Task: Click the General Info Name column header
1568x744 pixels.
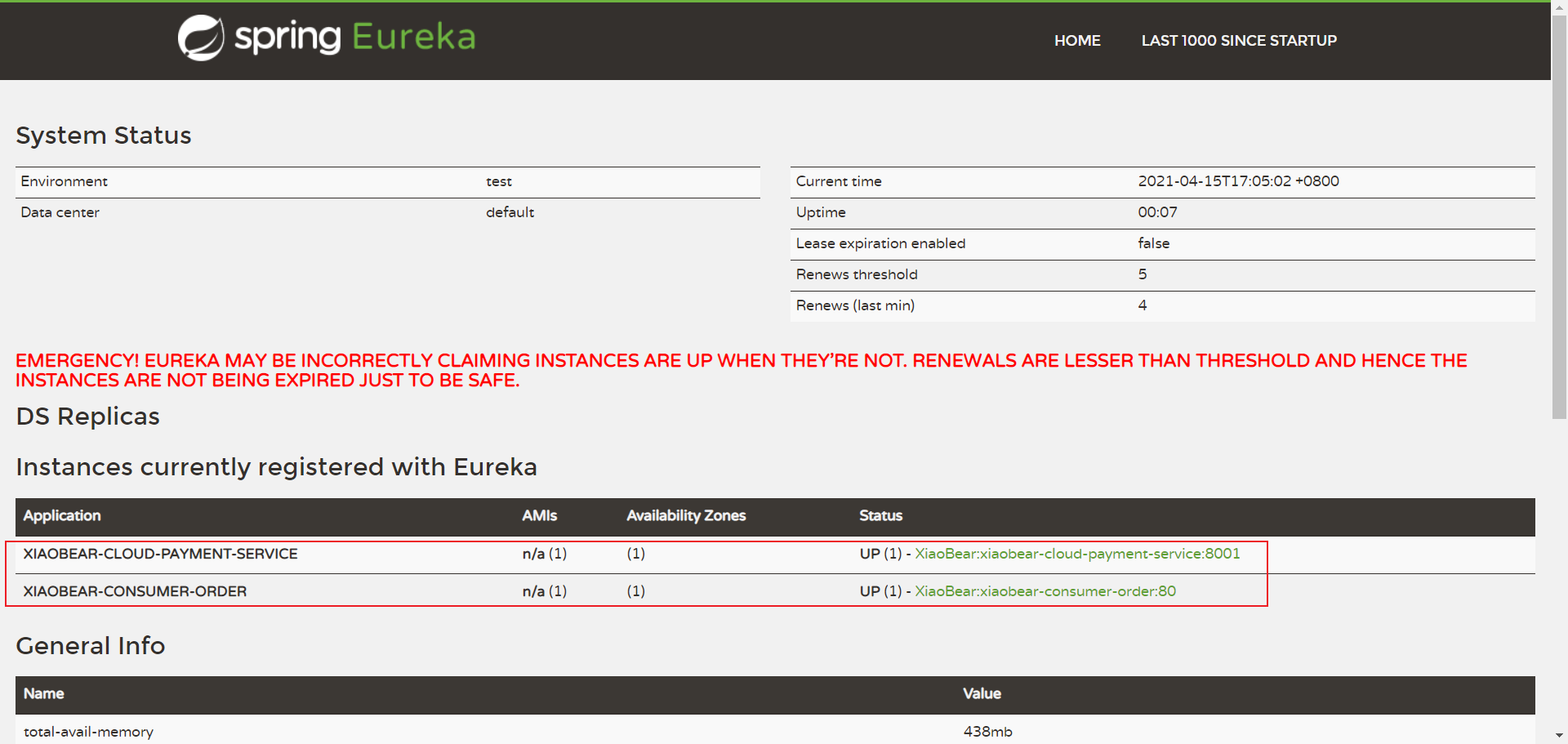Action: tap(44, 693)
